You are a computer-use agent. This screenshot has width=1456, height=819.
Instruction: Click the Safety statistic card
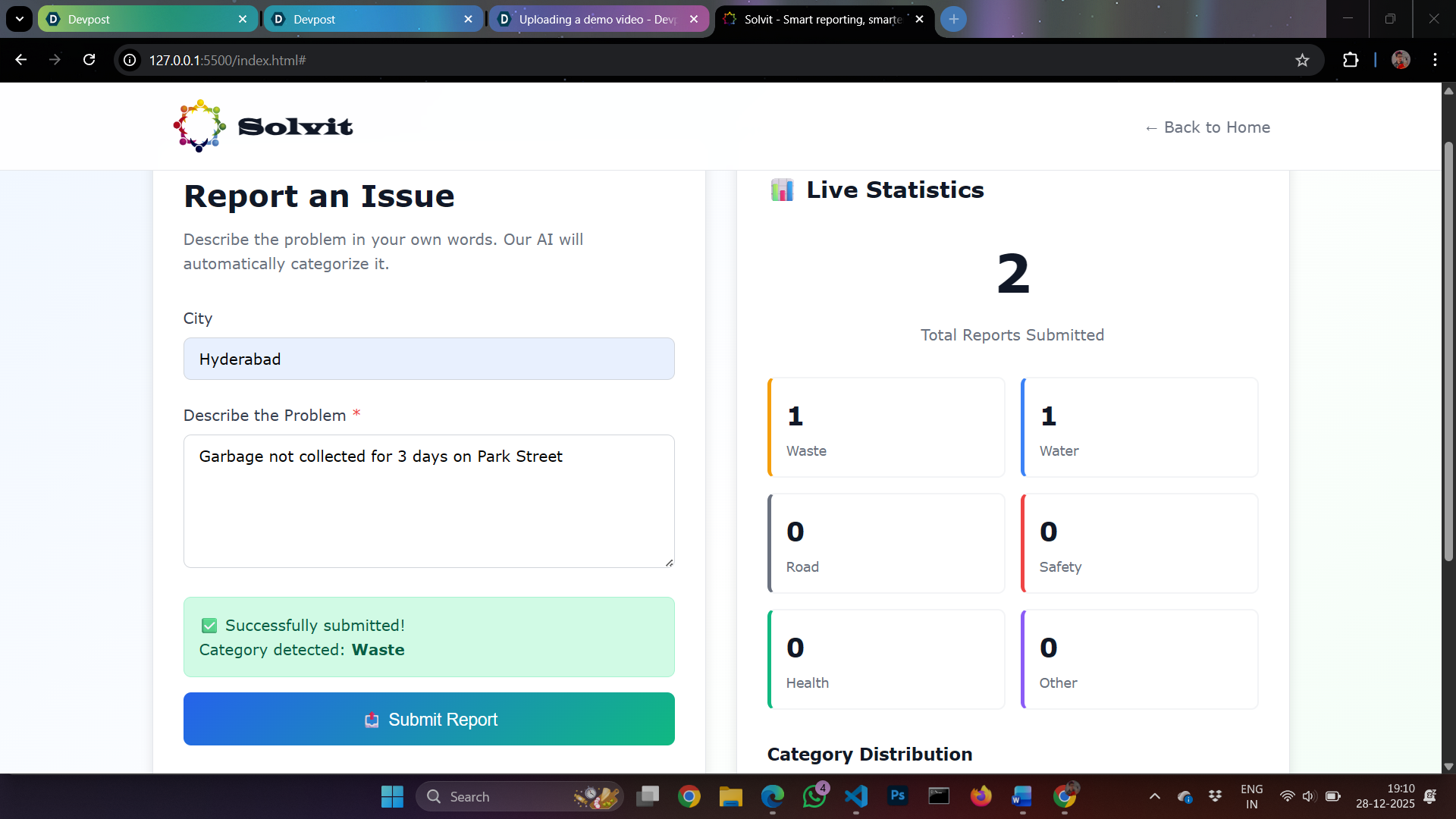point(1139,544)
